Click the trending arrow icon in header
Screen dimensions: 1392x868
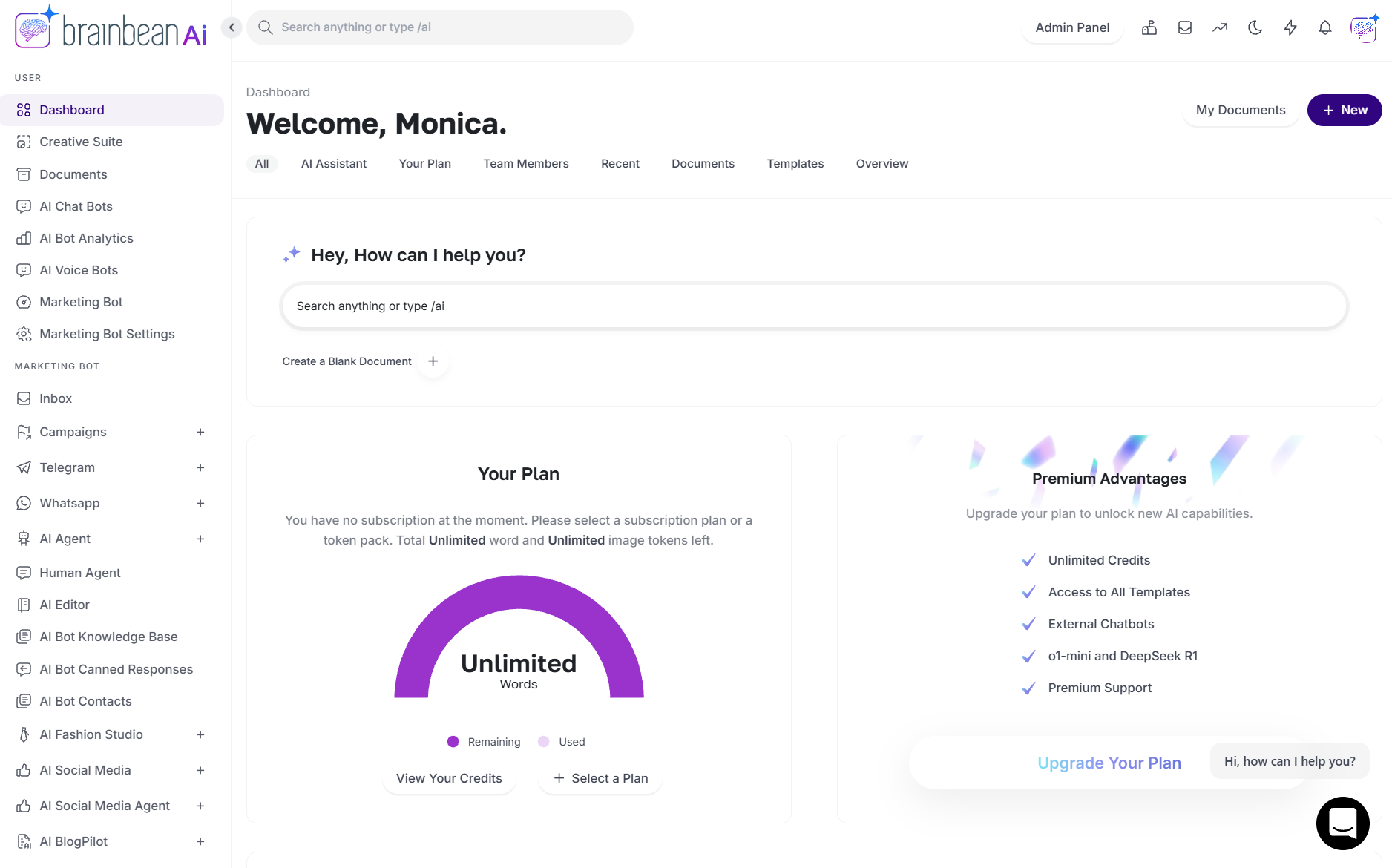[1220, 27]
